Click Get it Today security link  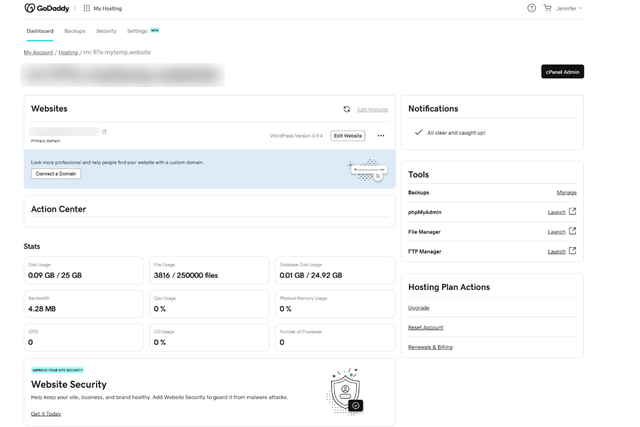click(x=46, y=414)
